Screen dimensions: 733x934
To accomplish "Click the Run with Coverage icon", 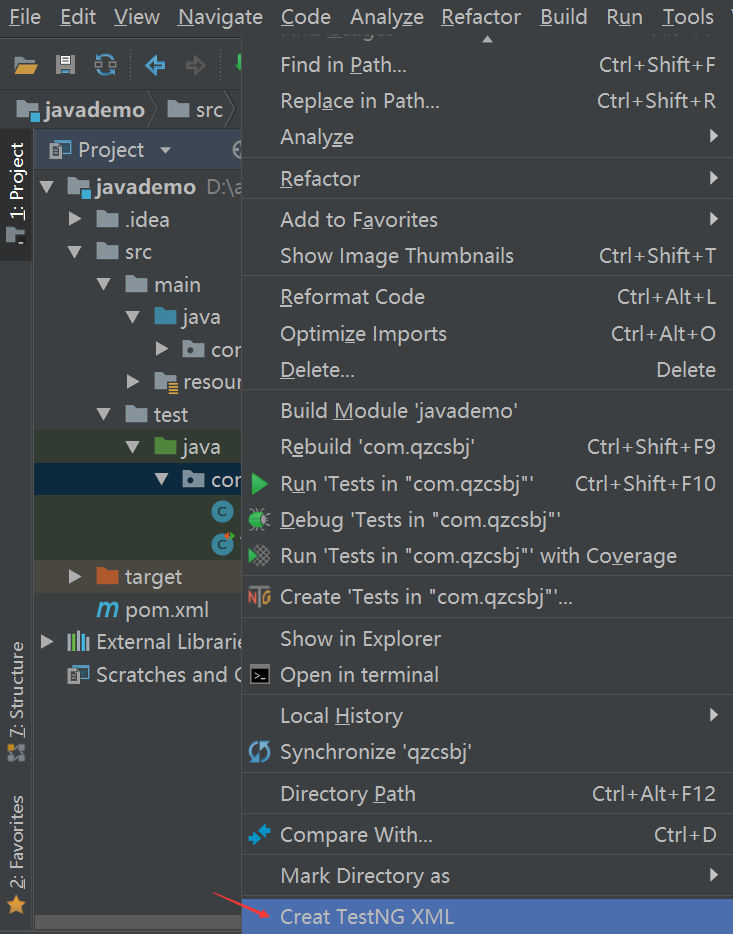I will click(259, 556).
